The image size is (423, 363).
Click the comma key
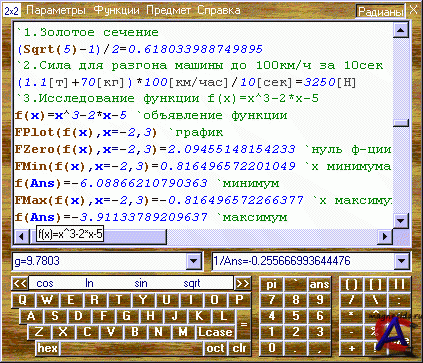coord(319,348)
